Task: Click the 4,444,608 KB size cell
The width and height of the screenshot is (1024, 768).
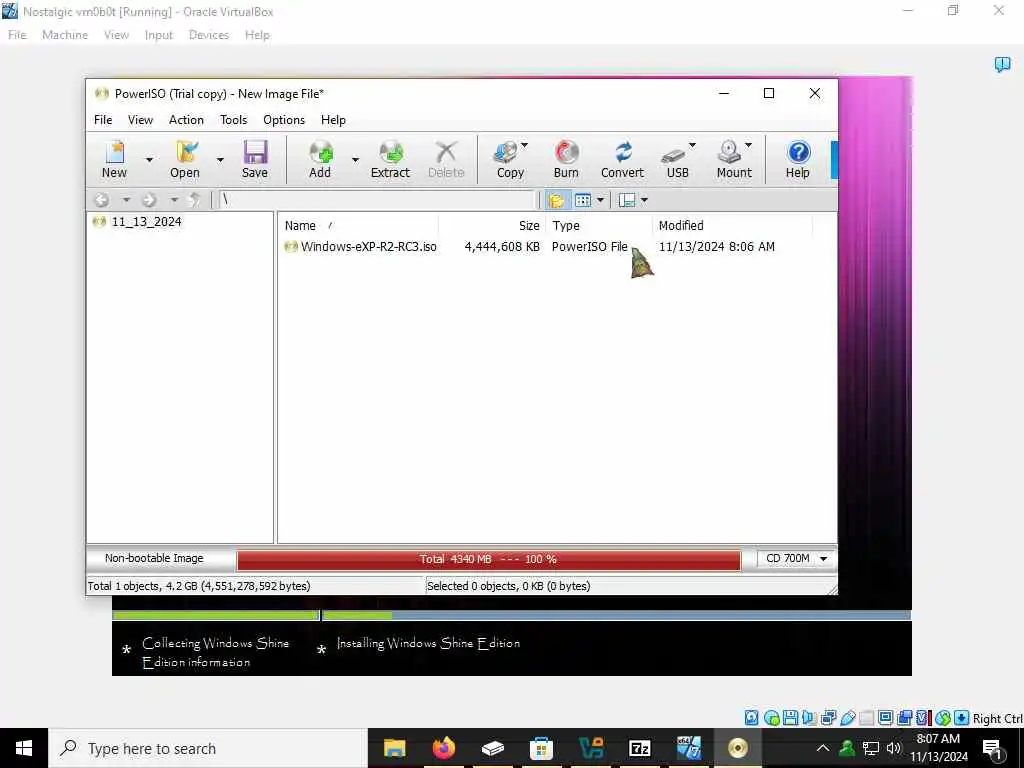Action: [502, 246]
